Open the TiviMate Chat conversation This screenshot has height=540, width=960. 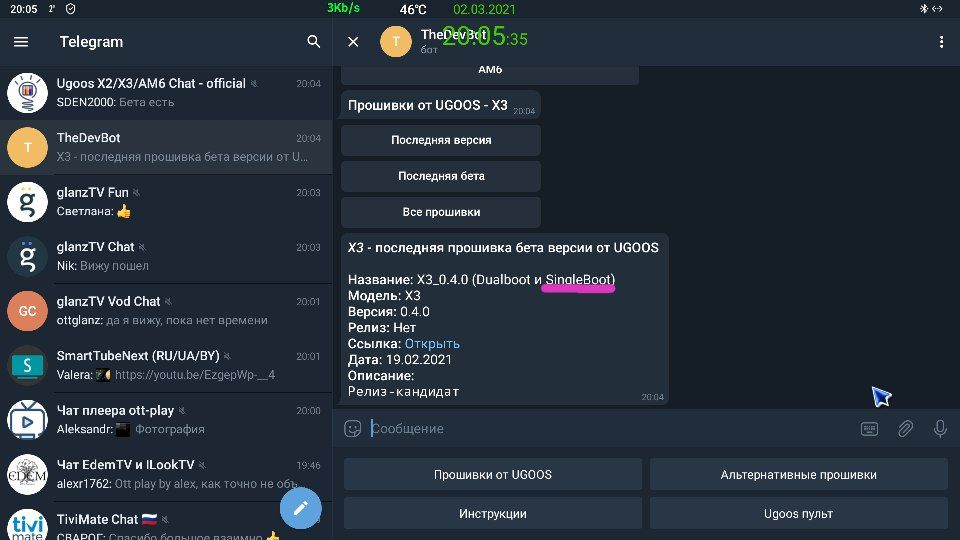tap(166, 523)
